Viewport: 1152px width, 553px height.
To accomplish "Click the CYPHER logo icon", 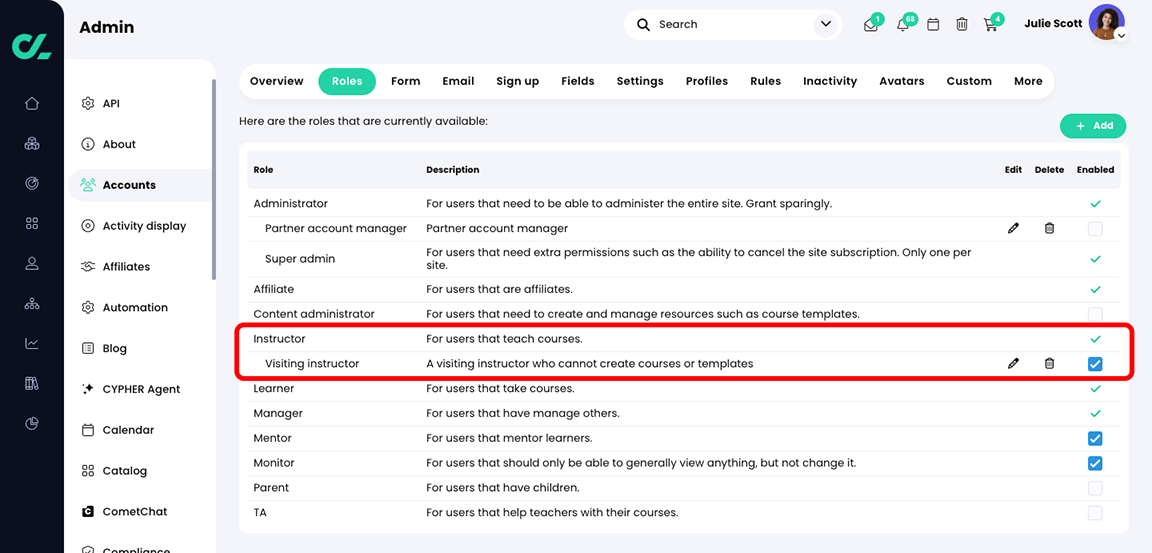I will 32,46.
